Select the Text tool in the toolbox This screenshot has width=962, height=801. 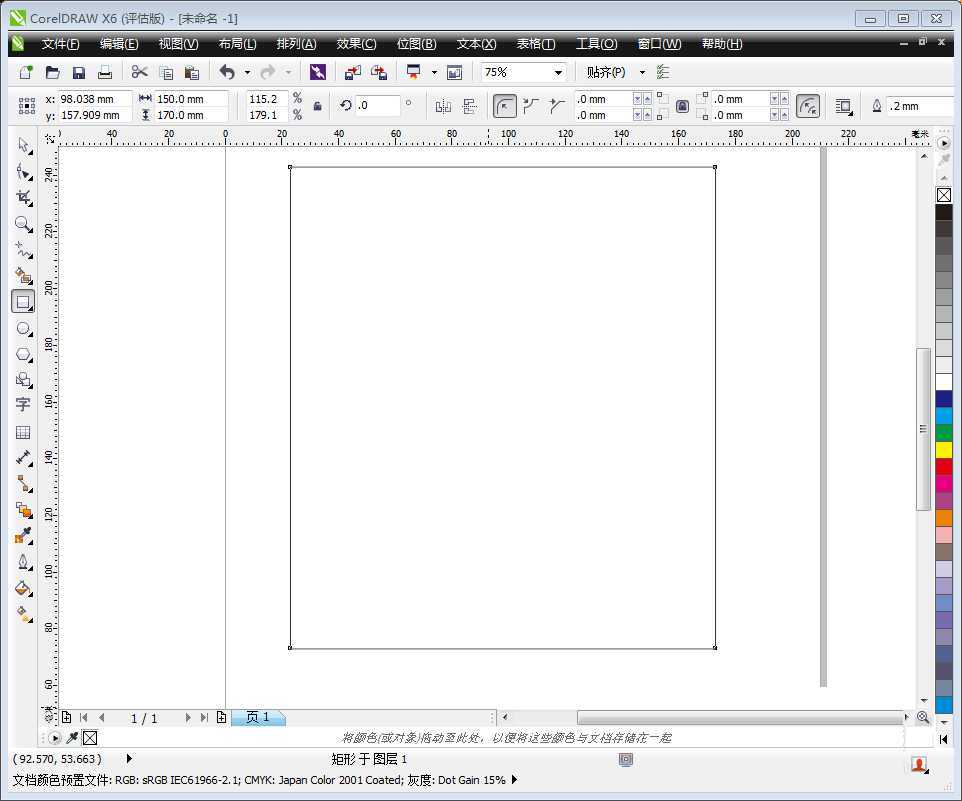[23, 404]
